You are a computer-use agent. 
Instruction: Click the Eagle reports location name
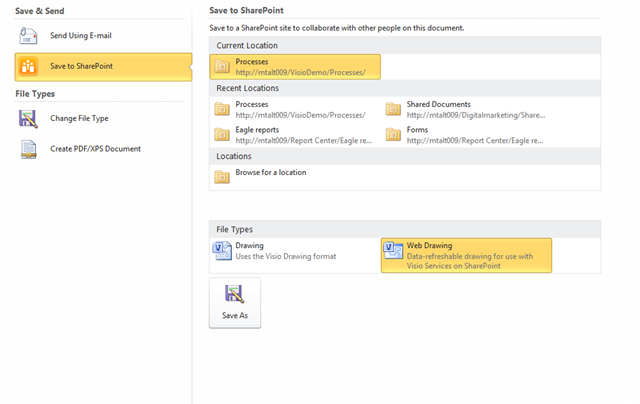[x=257, y=130]
